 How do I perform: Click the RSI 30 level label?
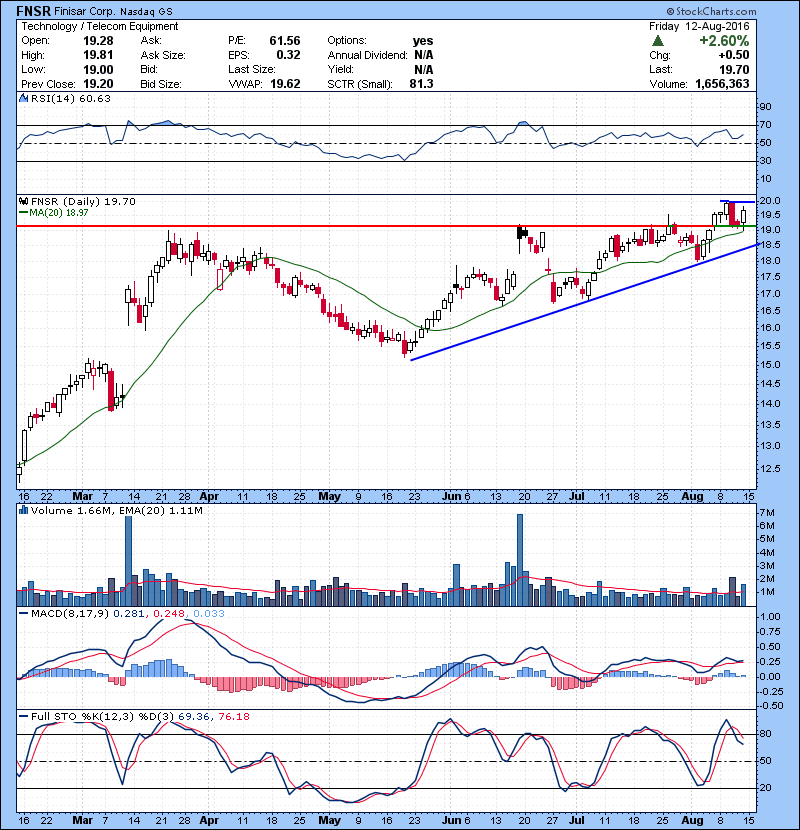click(x=766, y=160)
